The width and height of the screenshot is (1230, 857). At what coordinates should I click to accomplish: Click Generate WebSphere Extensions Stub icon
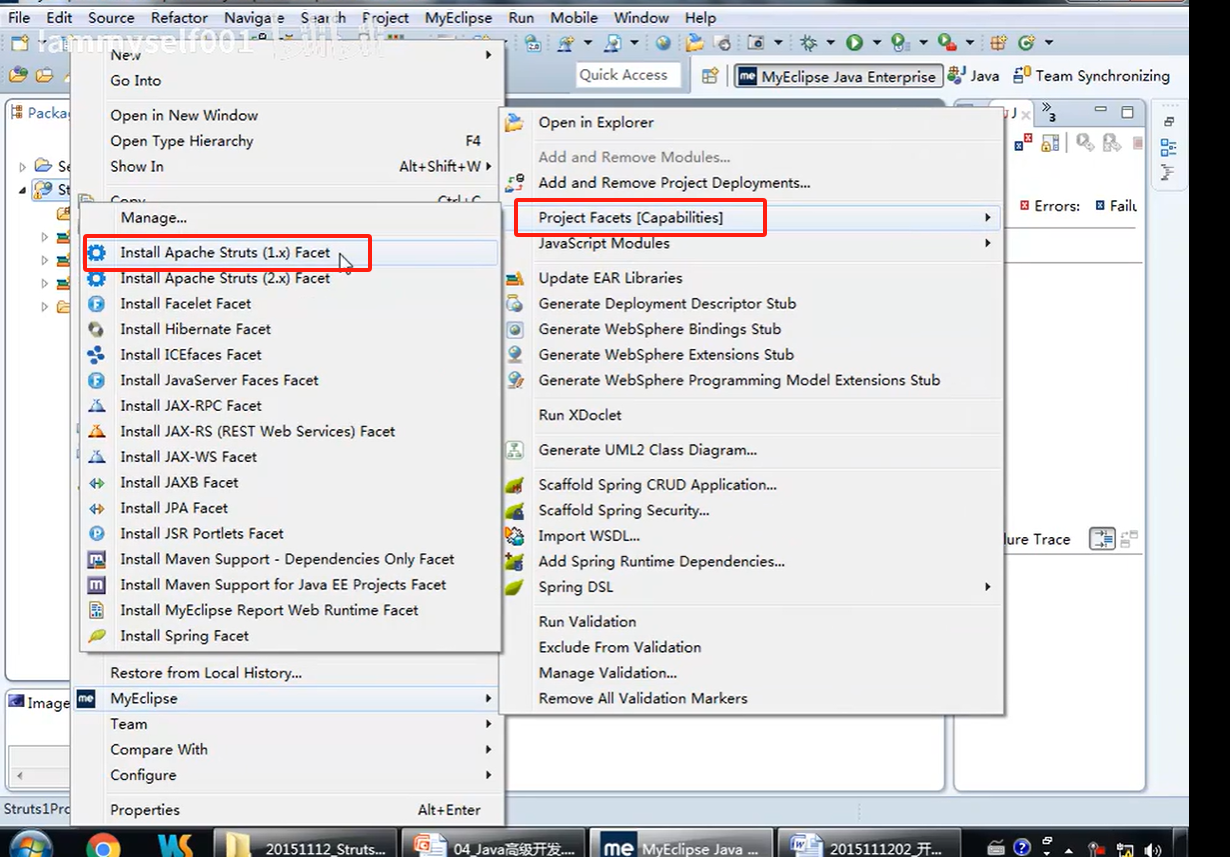point(515,355)
